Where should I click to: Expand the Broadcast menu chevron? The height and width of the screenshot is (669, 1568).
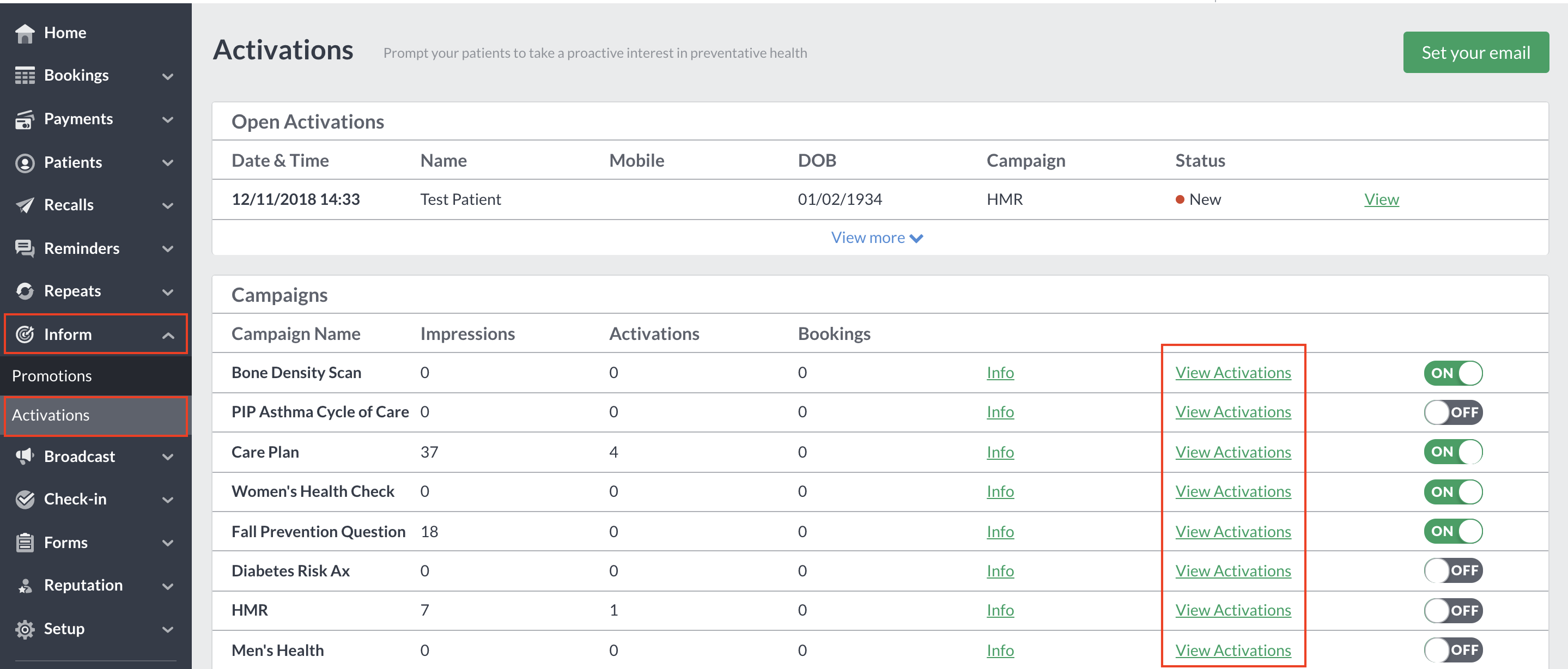coord(168,457)
